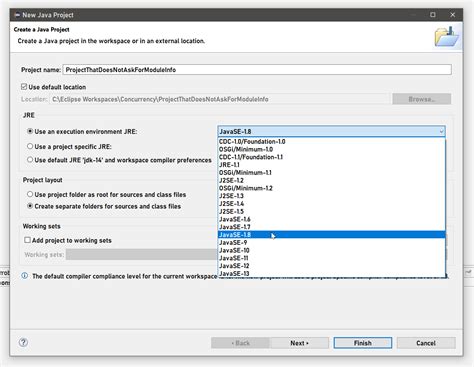Maximize the New Java Project dialog

433,15
